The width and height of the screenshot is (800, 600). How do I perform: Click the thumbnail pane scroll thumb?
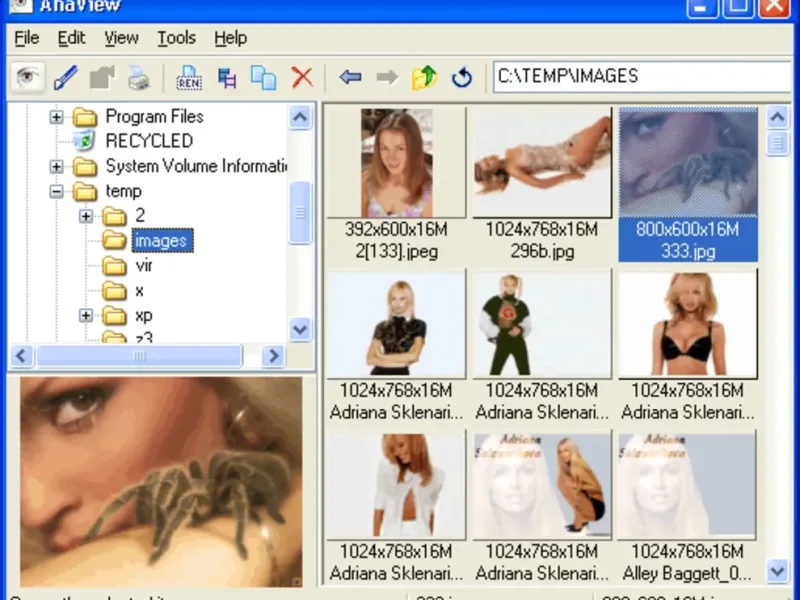pos(778,143)
